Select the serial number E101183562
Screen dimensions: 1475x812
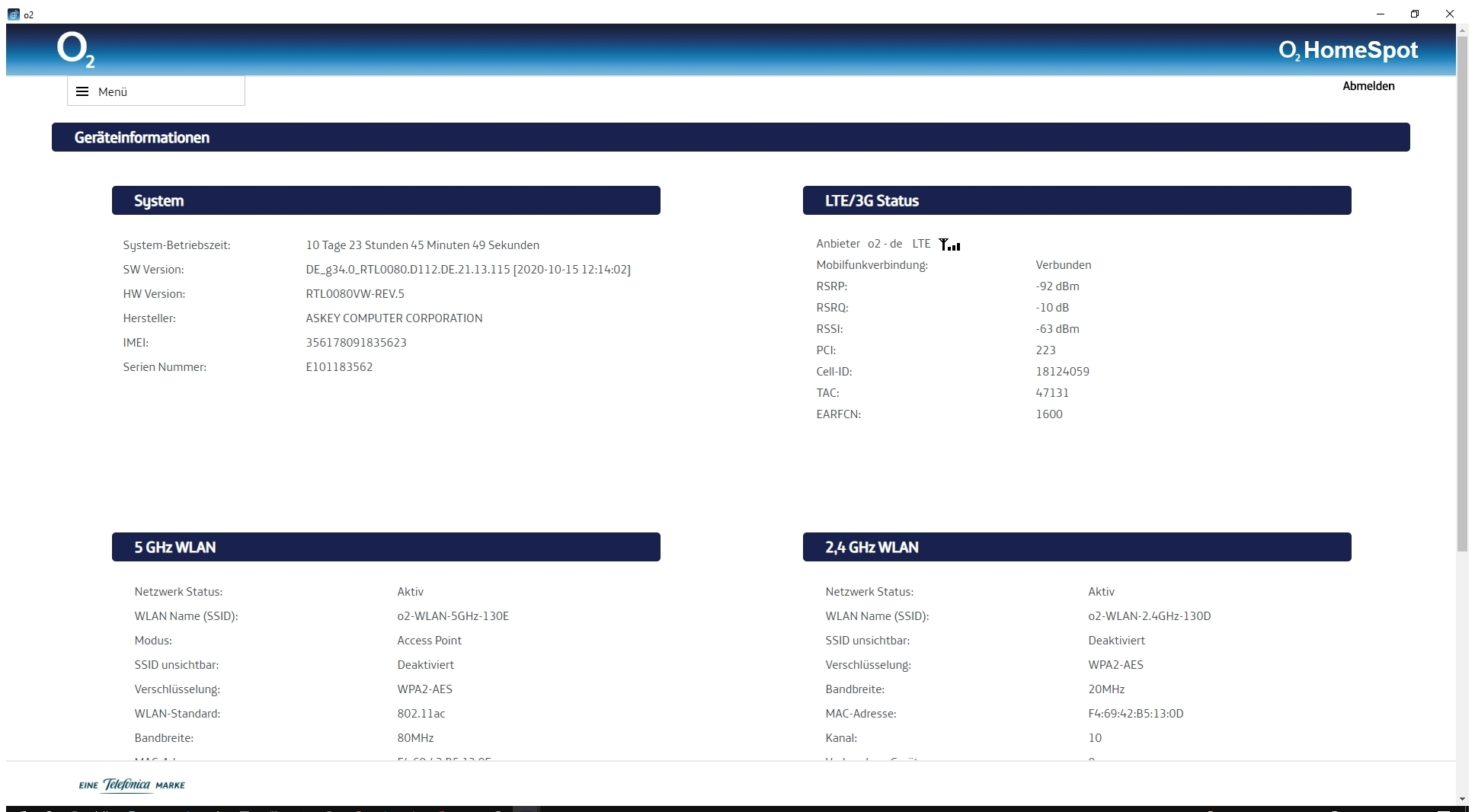[x=339, y=367]
